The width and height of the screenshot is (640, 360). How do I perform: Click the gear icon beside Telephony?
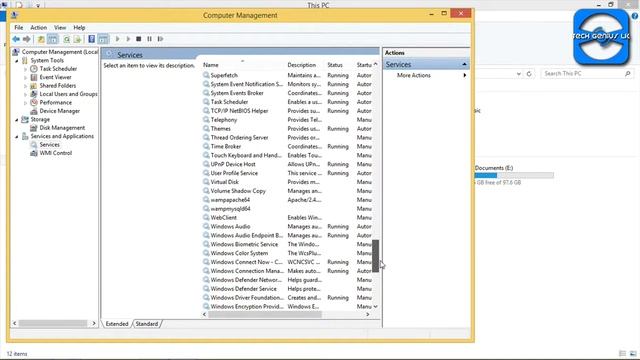[206, 120]
